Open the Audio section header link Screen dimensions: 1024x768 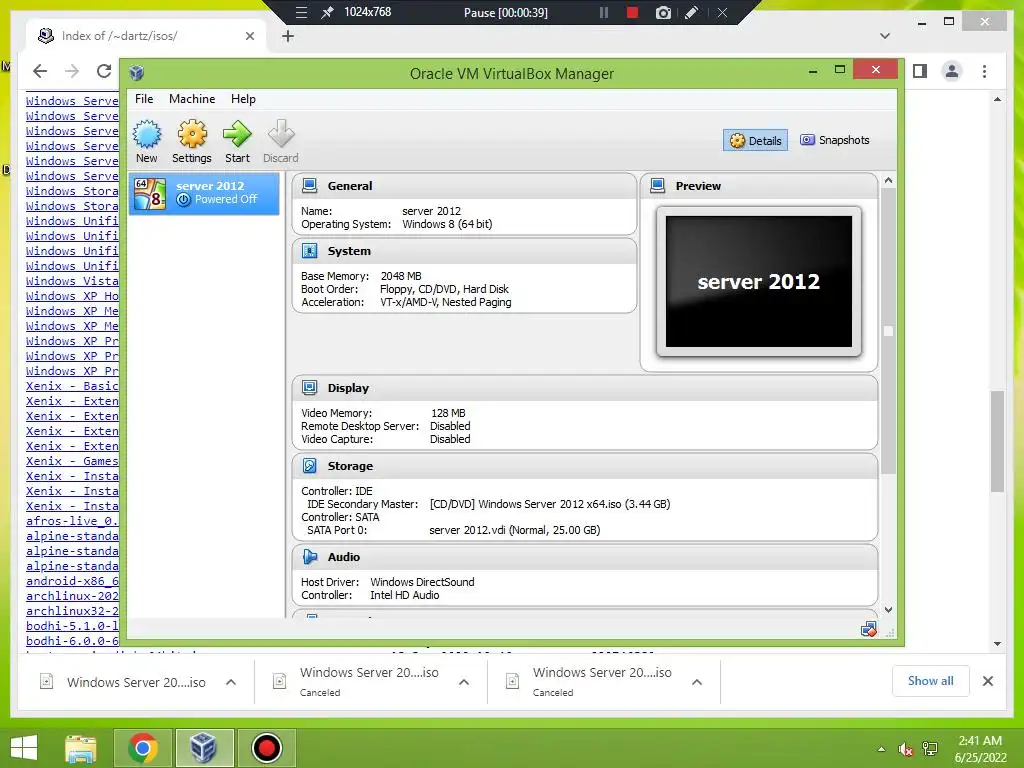coord(344,557)
